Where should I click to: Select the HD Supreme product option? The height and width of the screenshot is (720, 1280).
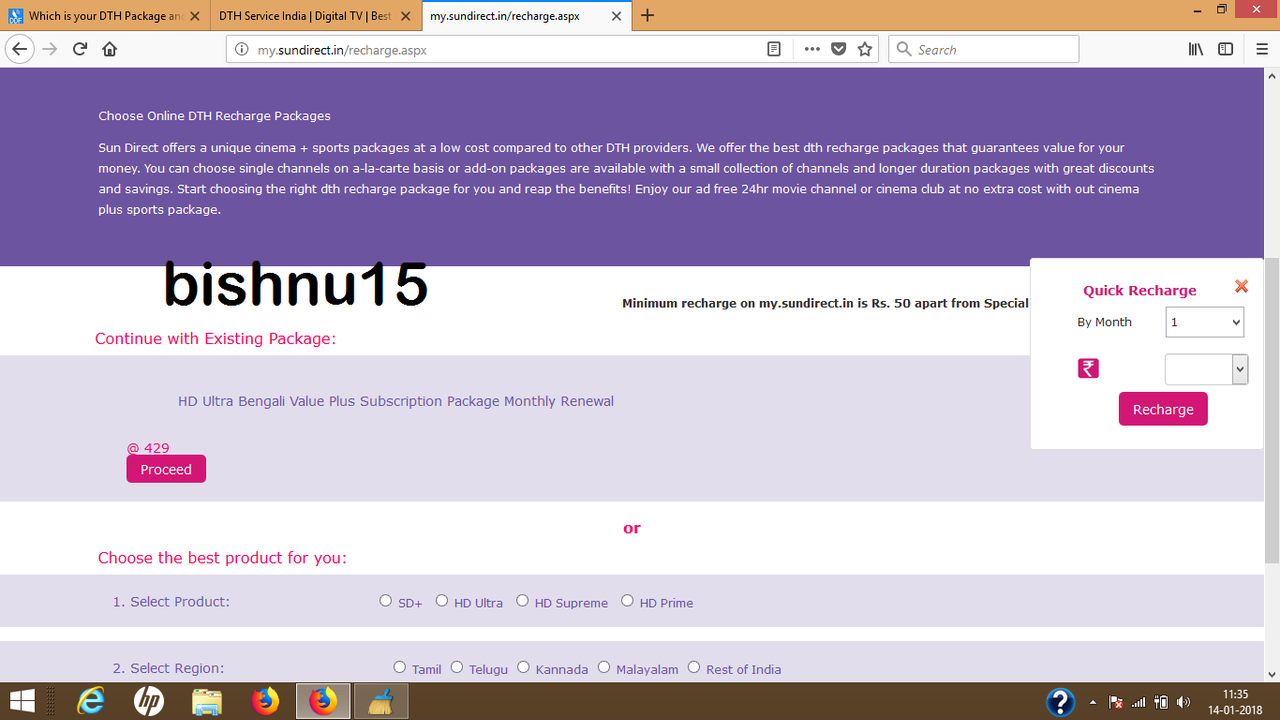(x=522, y=601)
